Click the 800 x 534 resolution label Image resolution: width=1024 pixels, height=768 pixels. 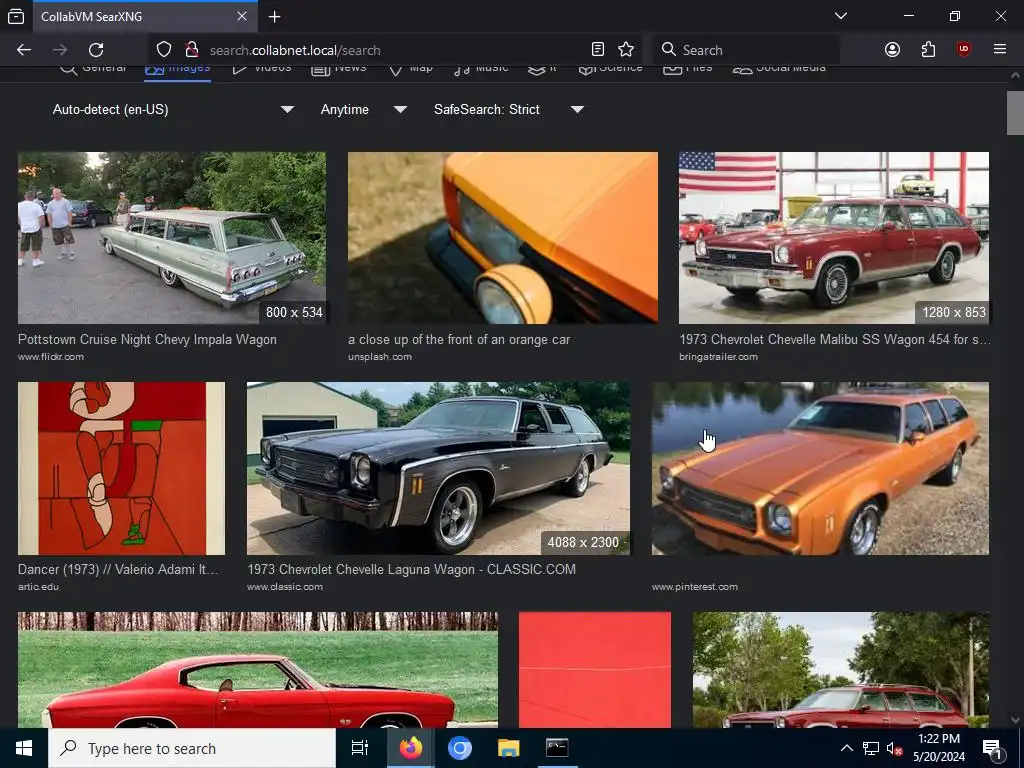(x=294, y=312)
